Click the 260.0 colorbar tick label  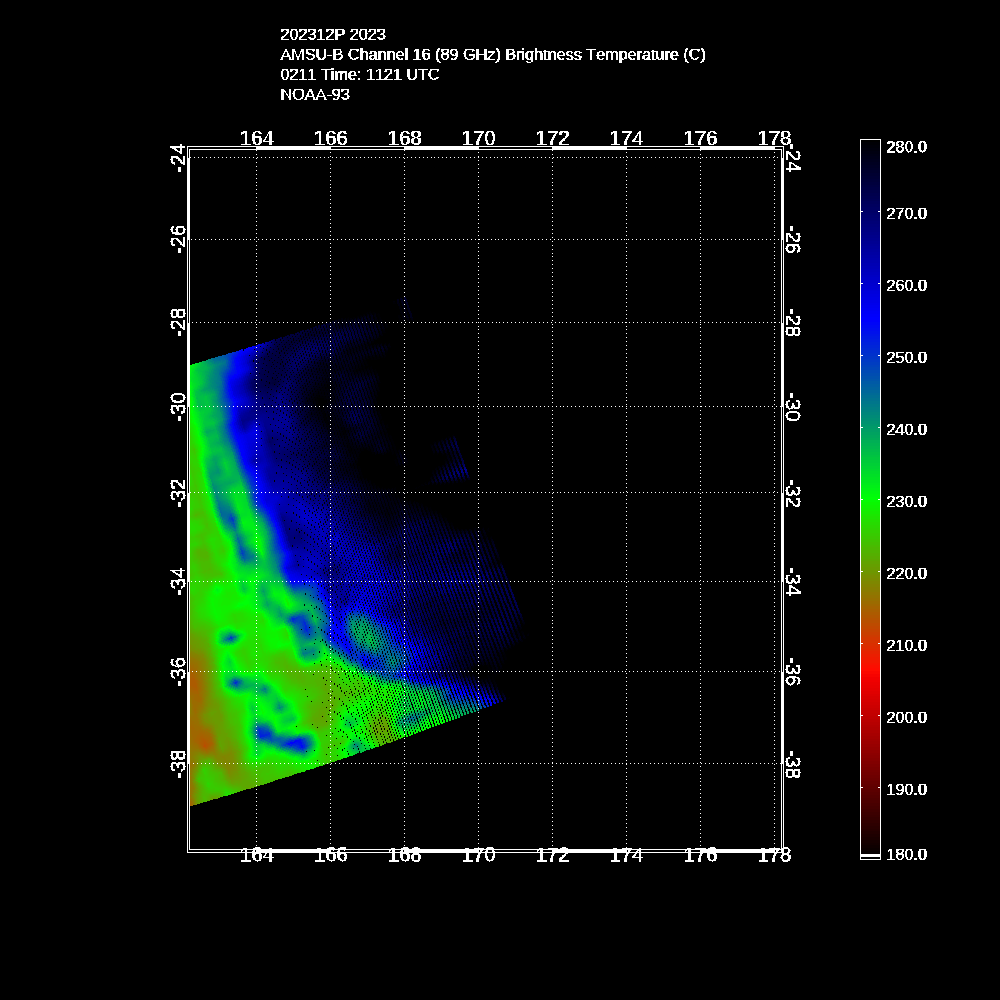coord(907,285)
